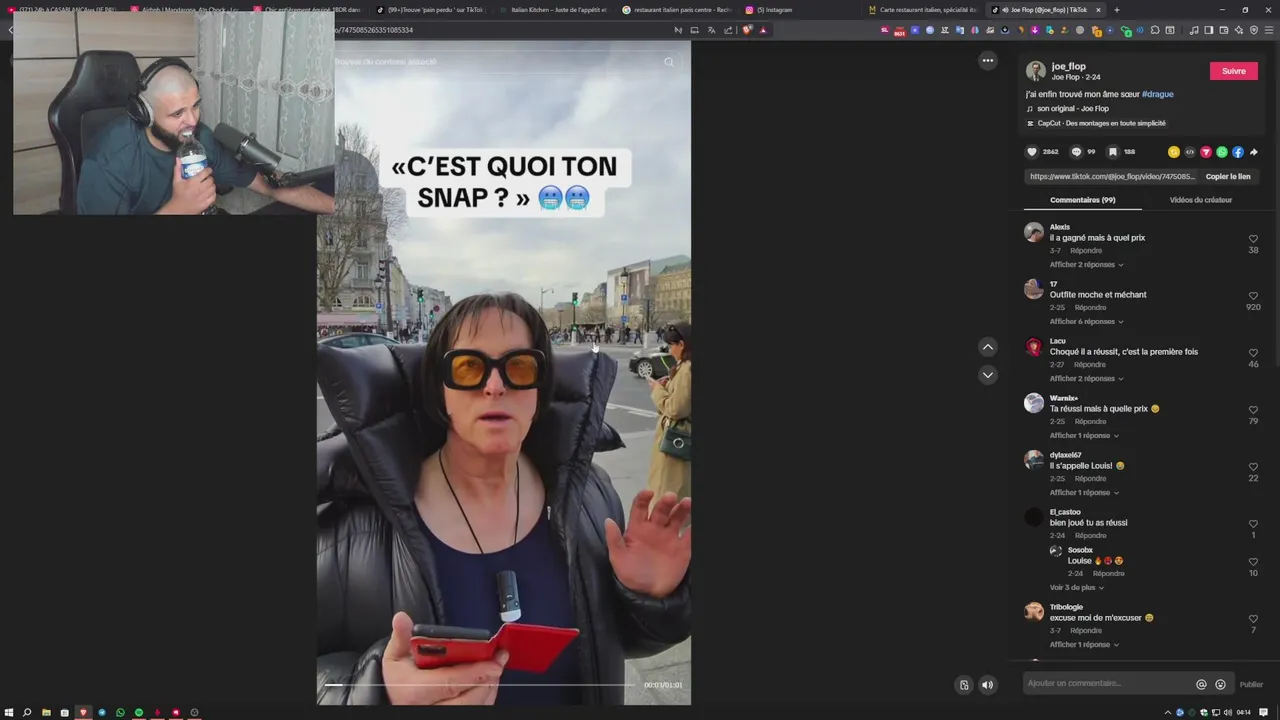
Task: Open the browser hamburger menu
Action: tap(1270, 30)
